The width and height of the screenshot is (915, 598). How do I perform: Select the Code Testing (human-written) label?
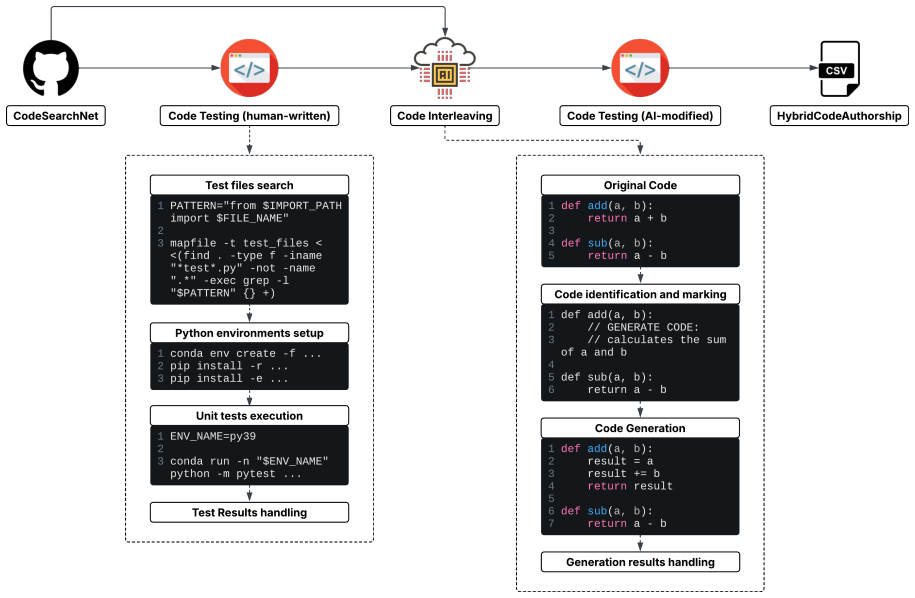coord(249,116)
